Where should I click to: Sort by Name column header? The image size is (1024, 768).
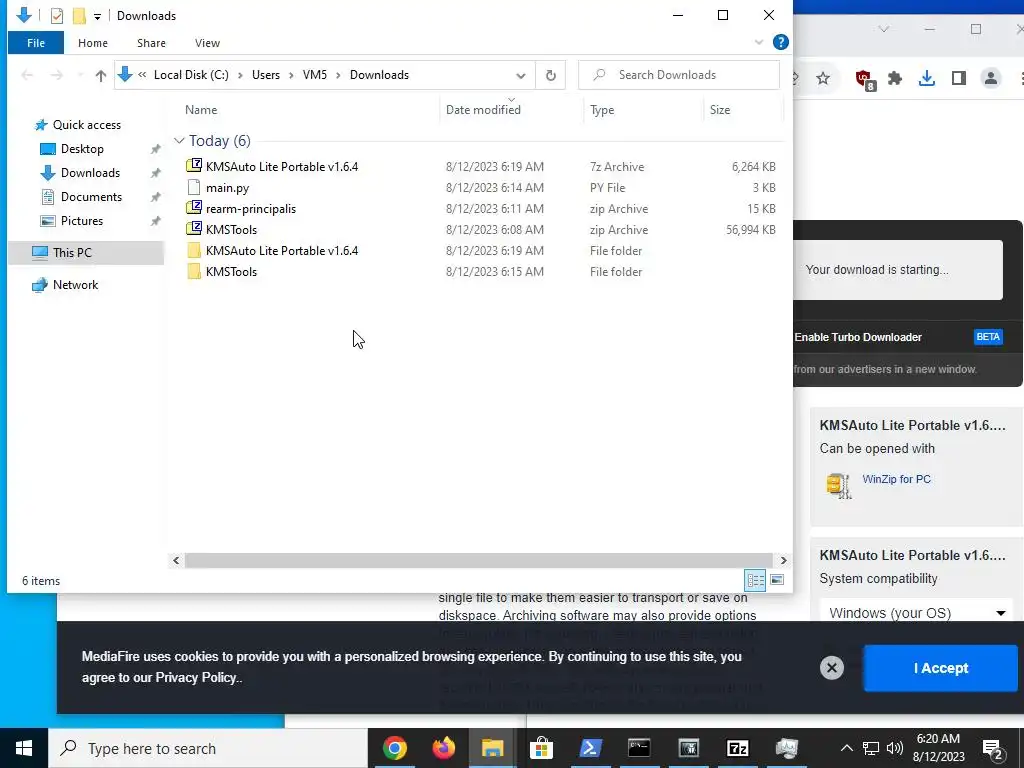[x=200, y=110]
